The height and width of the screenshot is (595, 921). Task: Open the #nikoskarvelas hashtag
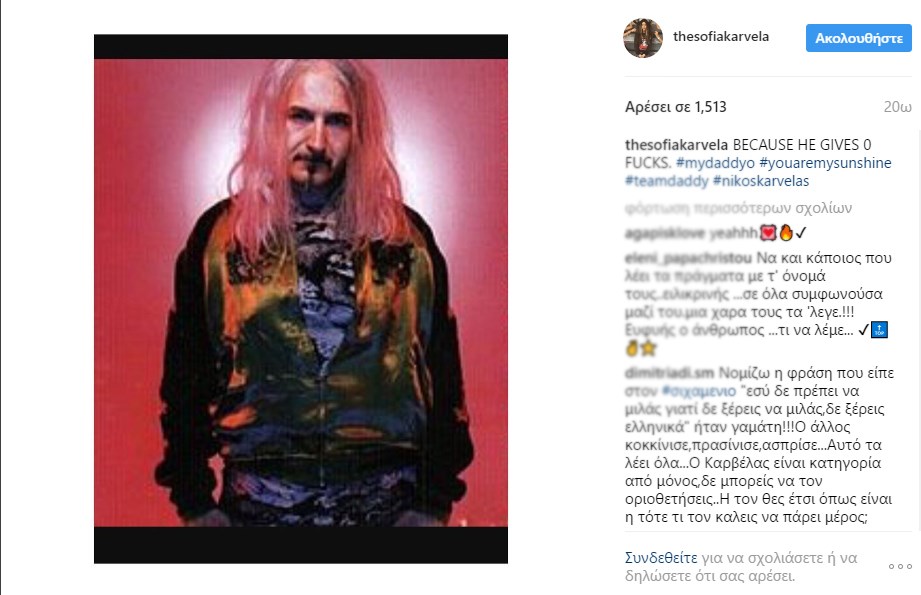coord(761,181)
